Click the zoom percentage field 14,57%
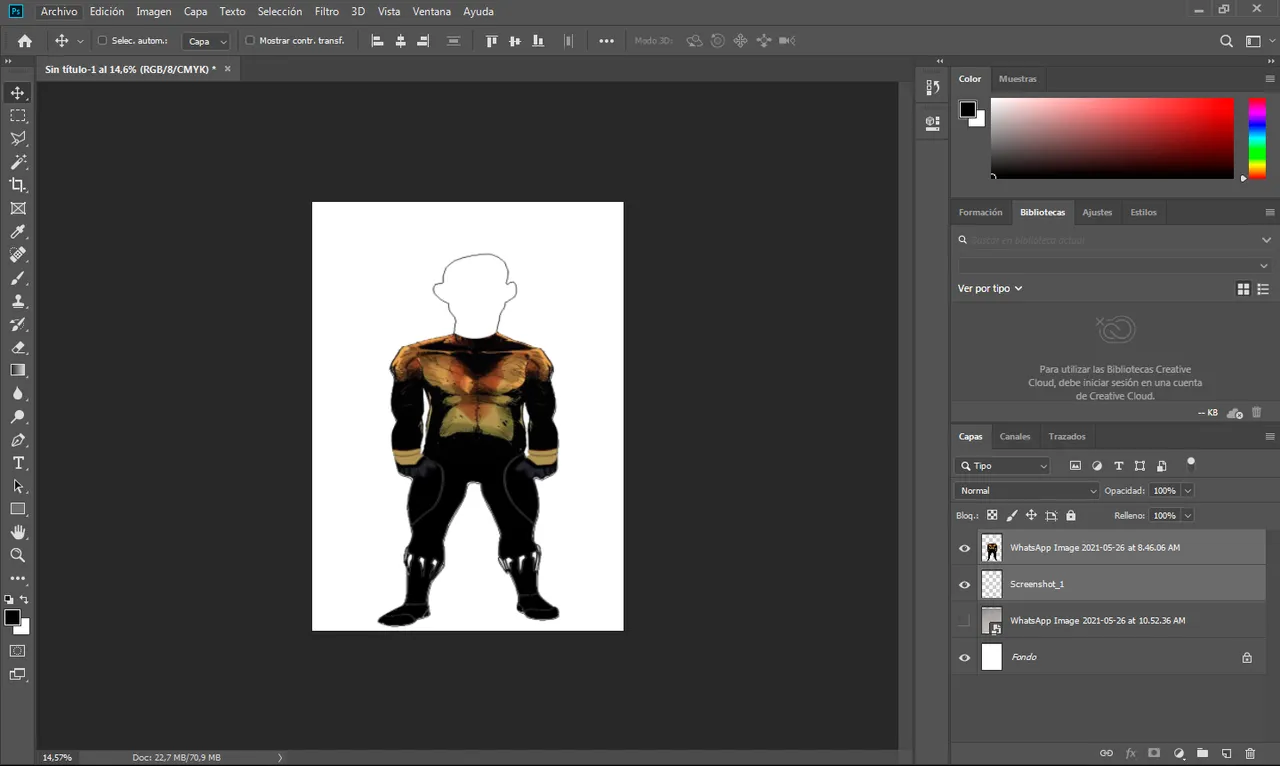Image resolution: width=1280 pixels, height=766 pixels. (57, 758)
